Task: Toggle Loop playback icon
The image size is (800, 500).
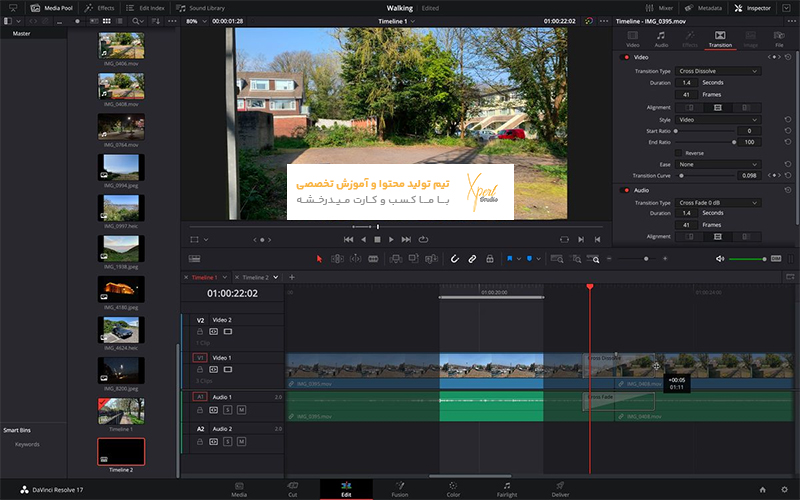Action: click(423, 239)
